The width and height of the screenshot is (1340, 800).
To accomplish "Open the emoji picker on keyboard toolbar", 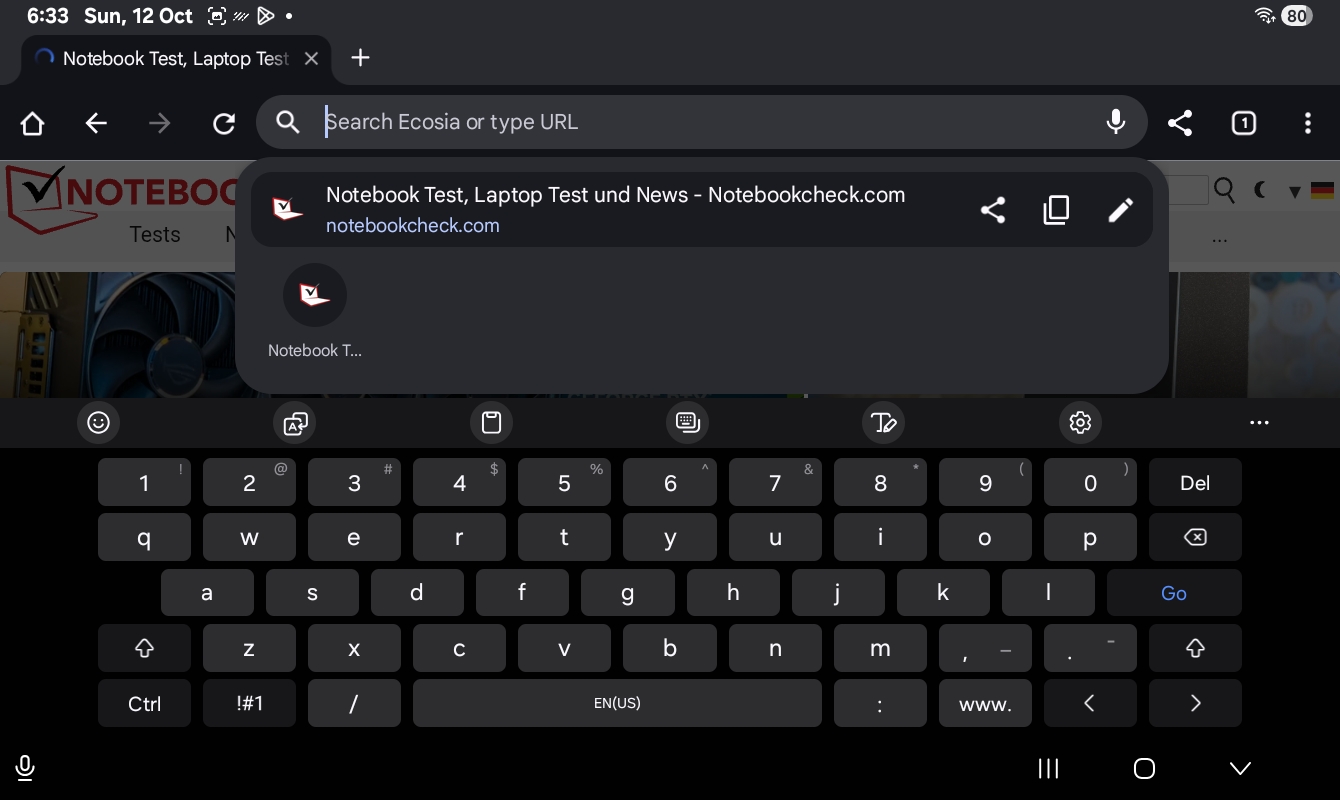I will tap(98, 423).
